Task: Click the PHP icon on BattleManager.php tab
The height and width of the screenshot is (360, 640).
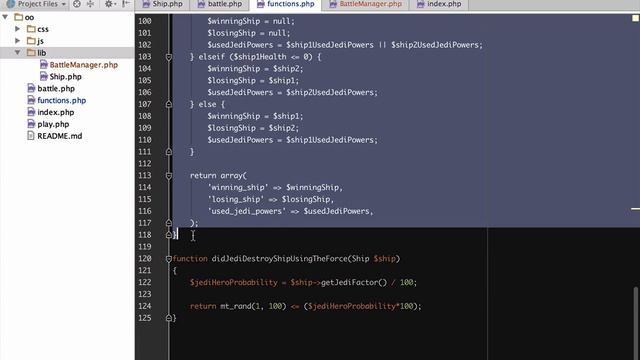Action: (333, 4)
